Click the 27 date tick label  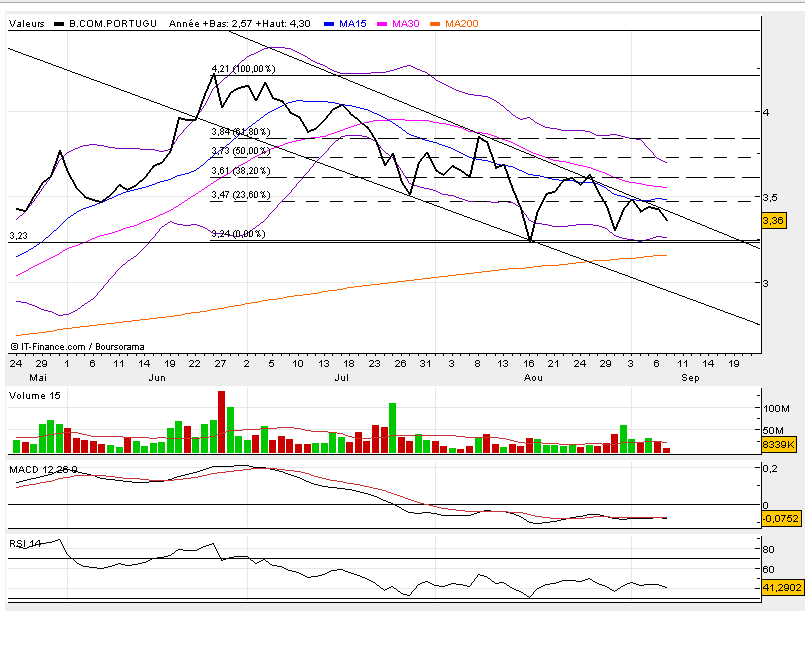coord(220,363)
